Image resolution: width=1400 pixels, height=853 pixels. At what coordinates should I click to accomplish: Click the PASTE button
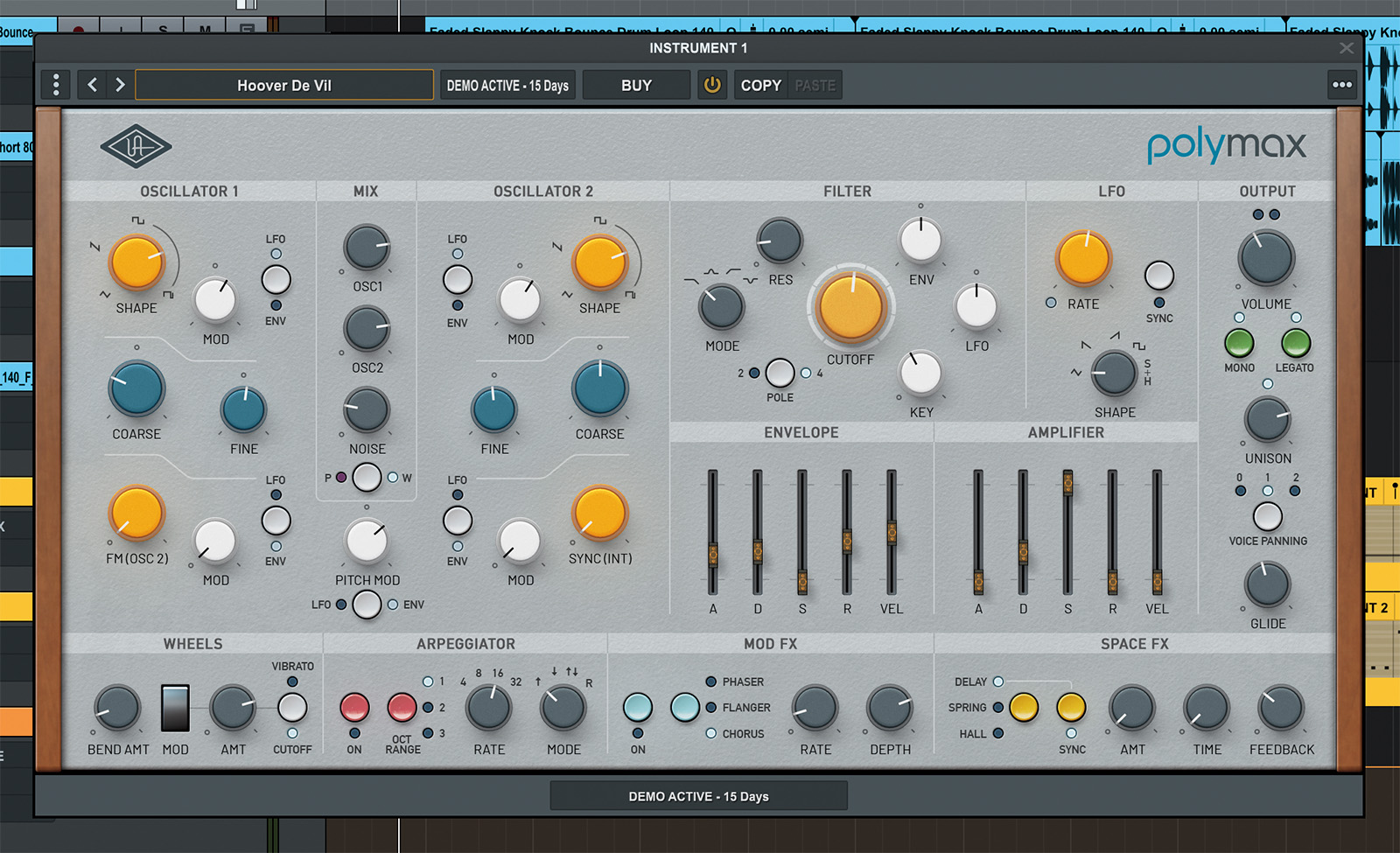[x=815, y=85]
